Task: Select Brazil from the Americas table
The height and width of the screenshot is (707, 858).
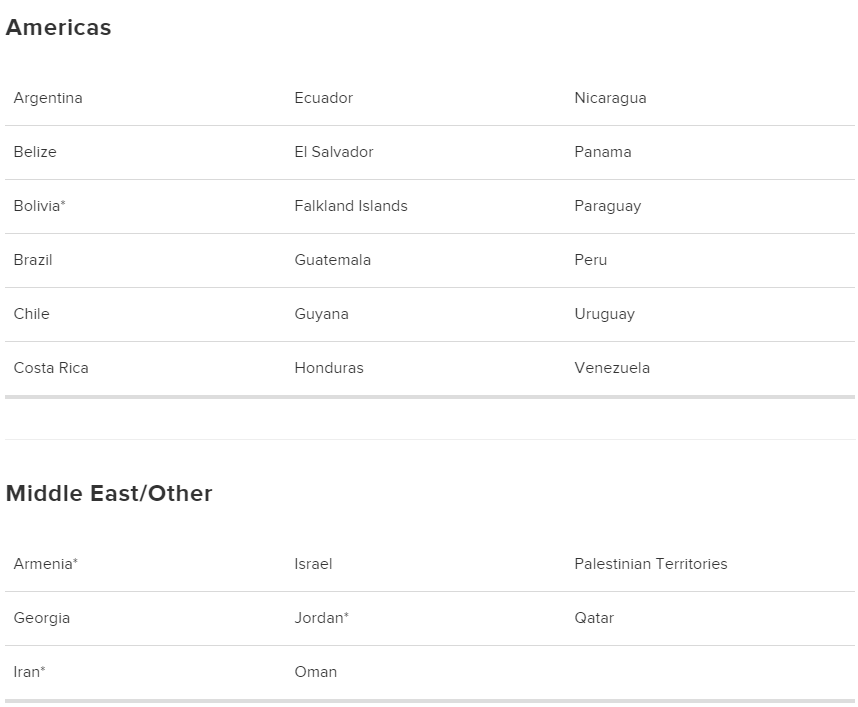Action: click(x=33, y=260)
